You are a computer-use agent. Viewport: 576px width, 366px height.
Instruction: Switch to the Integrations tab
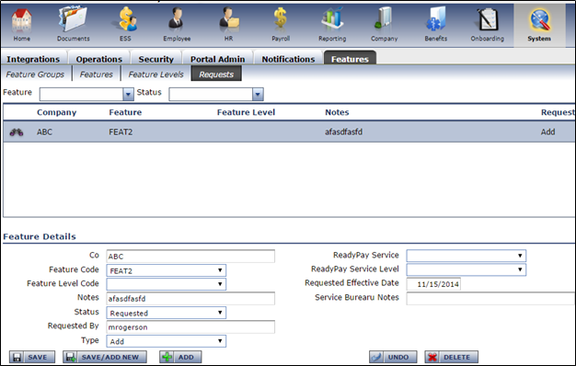tap(33, 59)
